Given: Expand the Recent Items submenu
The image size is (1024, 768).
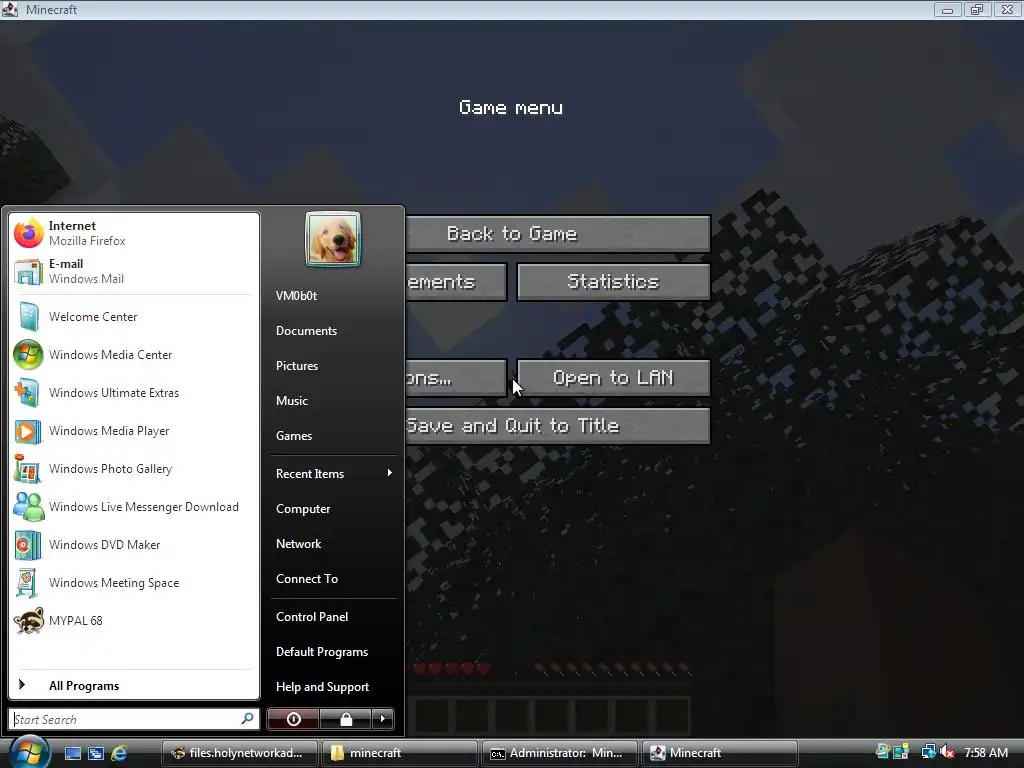Looking at the screenshot, I should coord(332,473).
